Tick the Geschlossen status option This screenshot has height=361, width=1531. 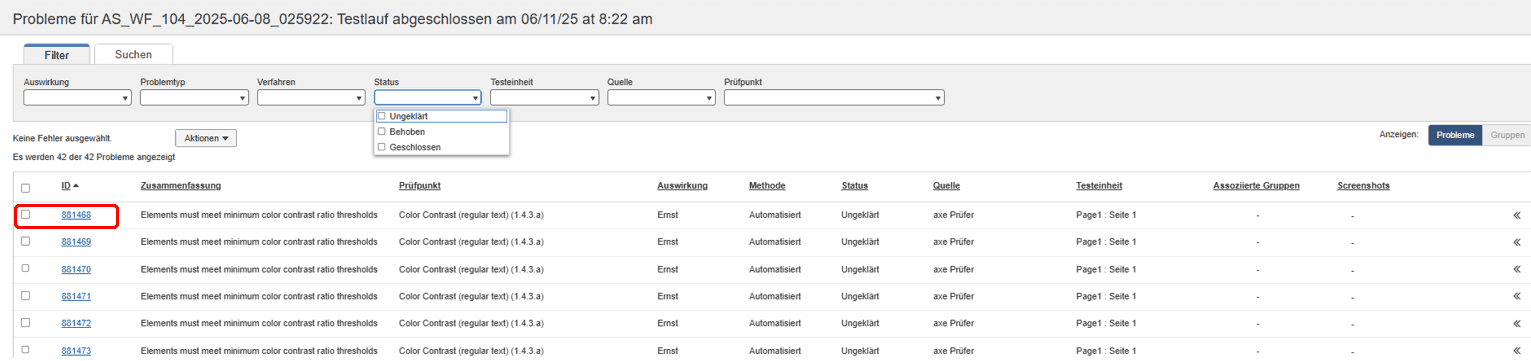point(382,147)
